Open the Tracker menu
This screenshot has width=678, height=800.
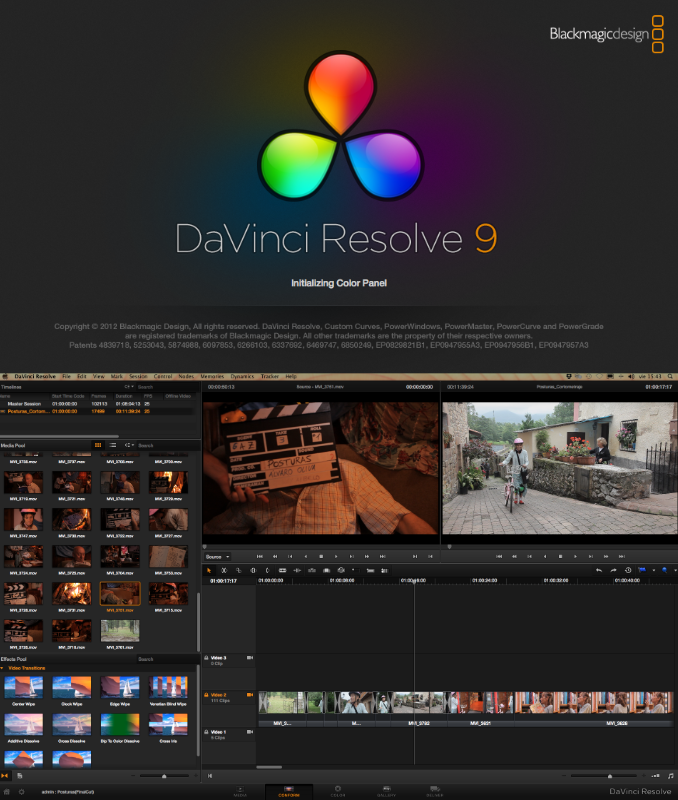pyautogui.click(x=270, y=377)
